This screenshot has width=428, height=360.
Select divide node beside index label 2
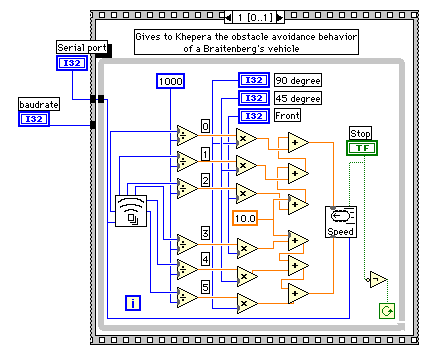pyautogui.click(x=187, y=189)
